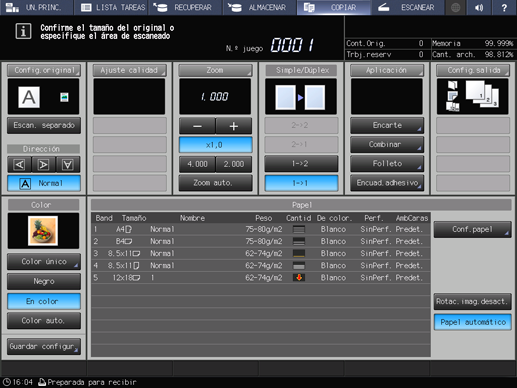Open the Aplicación panel
517x388 pixels.
[x=387, y=70]
